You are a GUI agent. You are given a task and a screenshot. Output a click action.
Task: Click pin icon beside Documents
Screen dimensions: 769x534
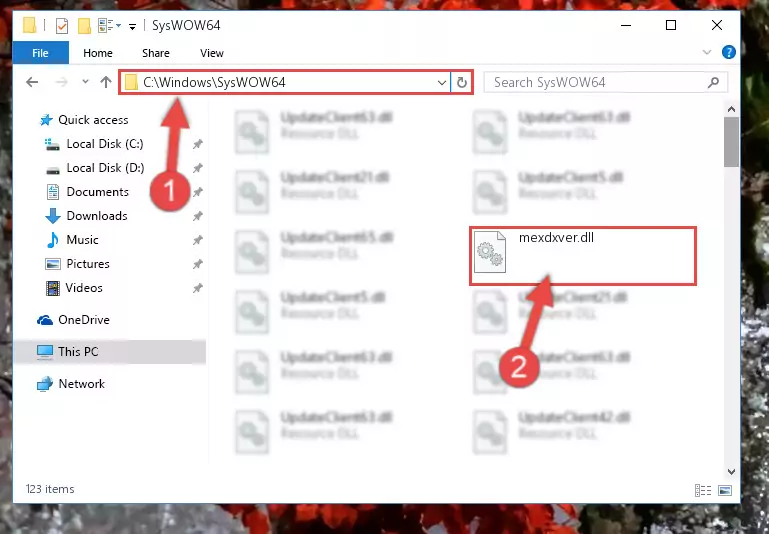pos(197,192)
